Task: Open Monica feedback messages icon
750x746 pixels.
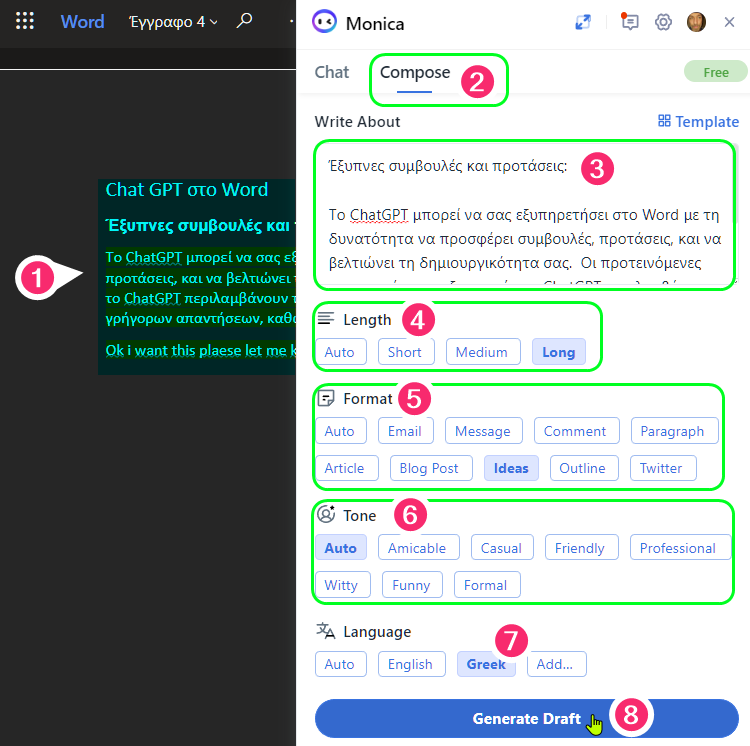Action: coord(629,22)
